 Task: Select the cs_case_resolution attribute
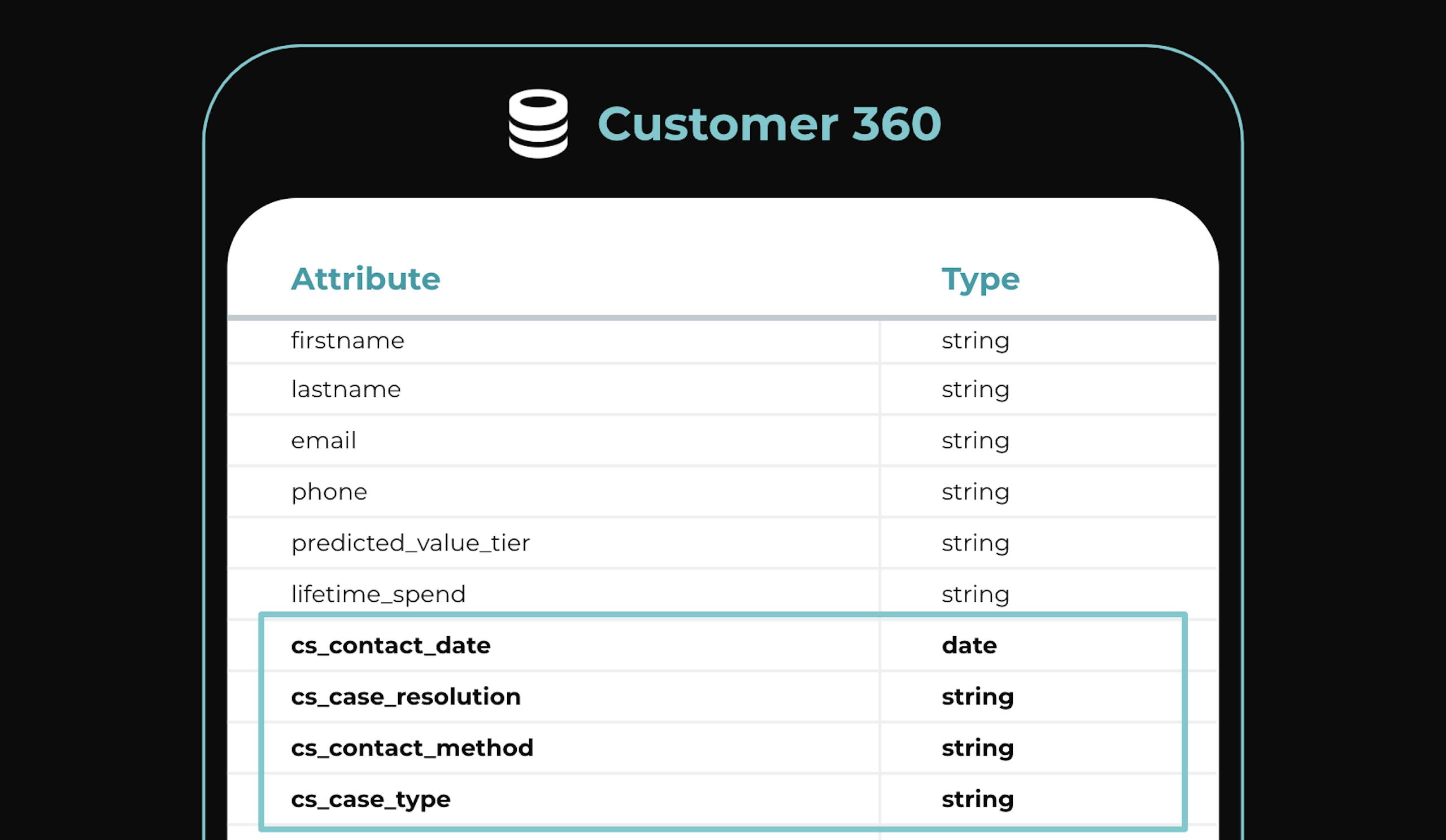[406, 697]
